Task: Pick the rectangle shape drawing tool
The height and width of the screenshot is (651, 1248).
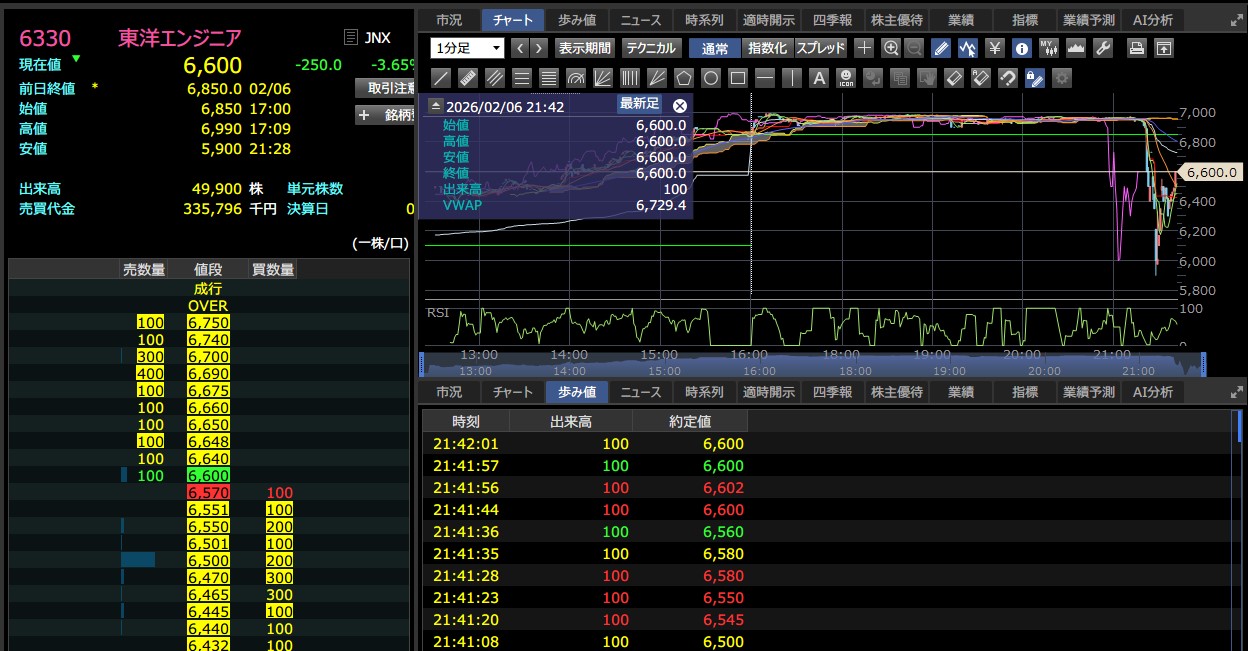Action: [738, 77]
